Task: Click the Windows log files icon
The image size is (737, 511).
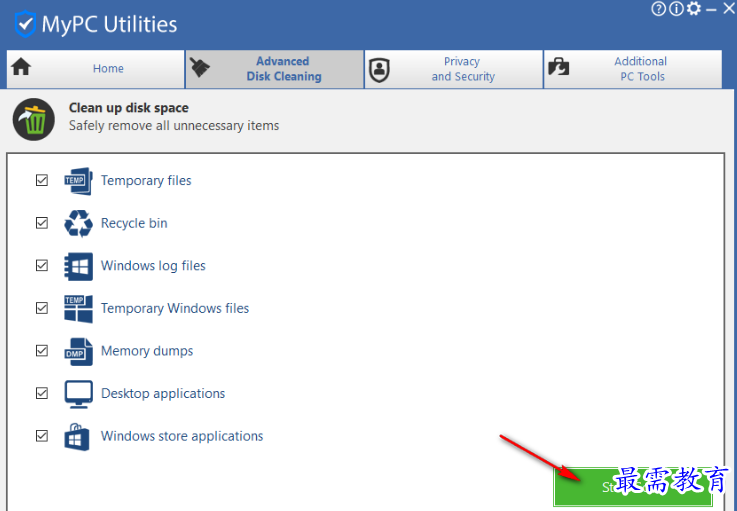Action: (x=78, y=266)
